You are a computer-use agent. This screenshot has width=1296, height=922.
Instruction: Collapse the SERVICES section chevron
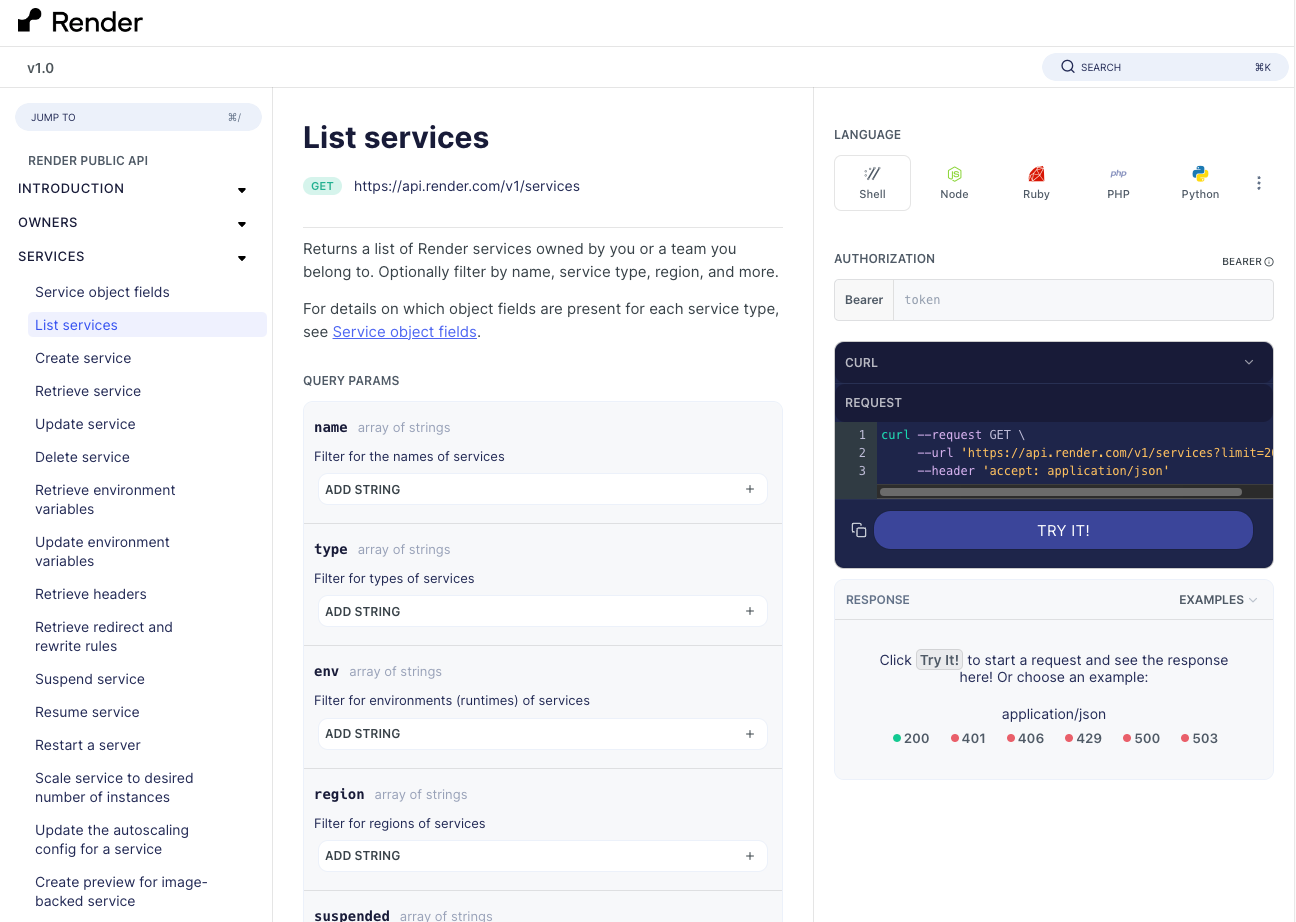tap(241, 257)
